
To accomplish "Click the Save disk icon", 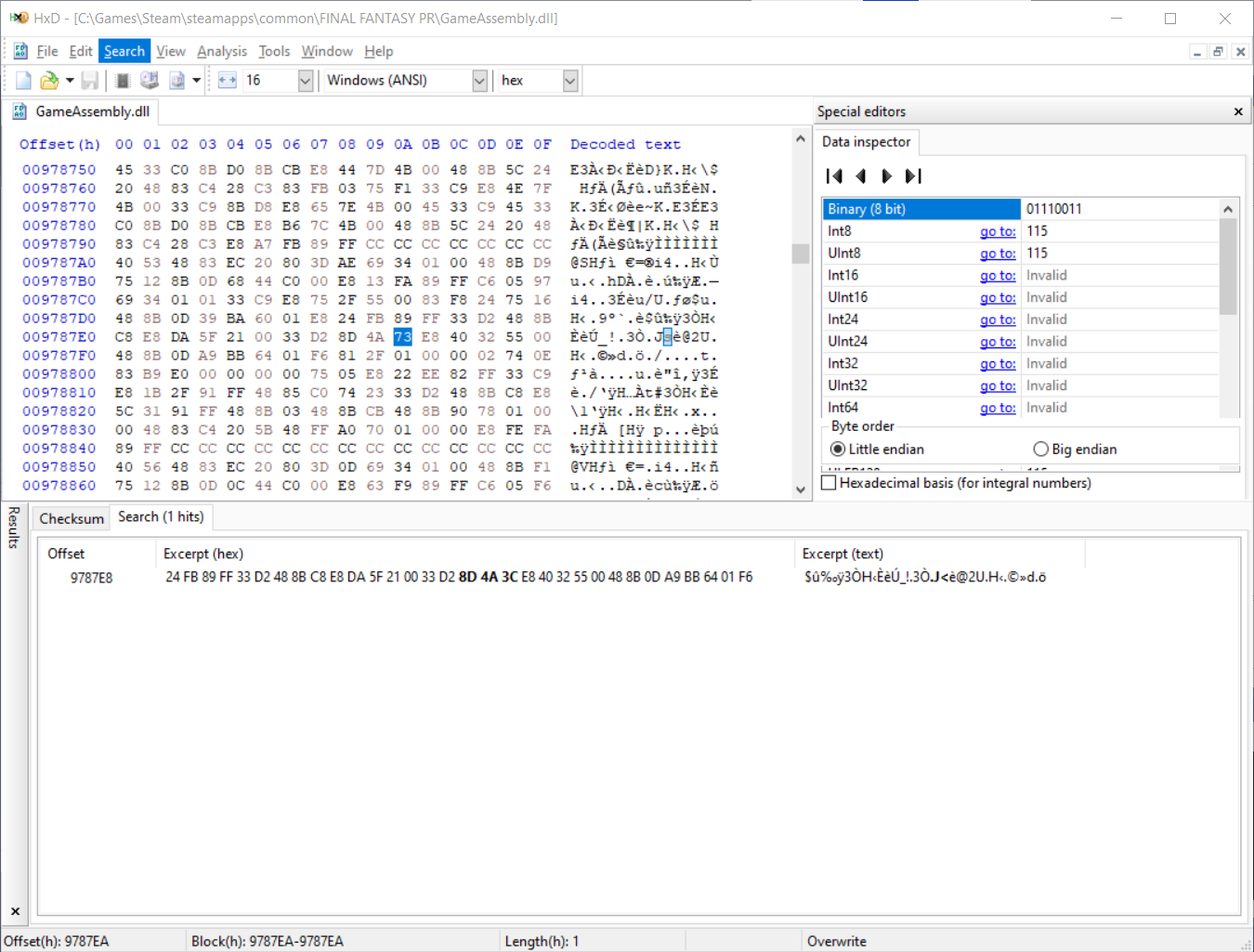I will coord(90,81).
